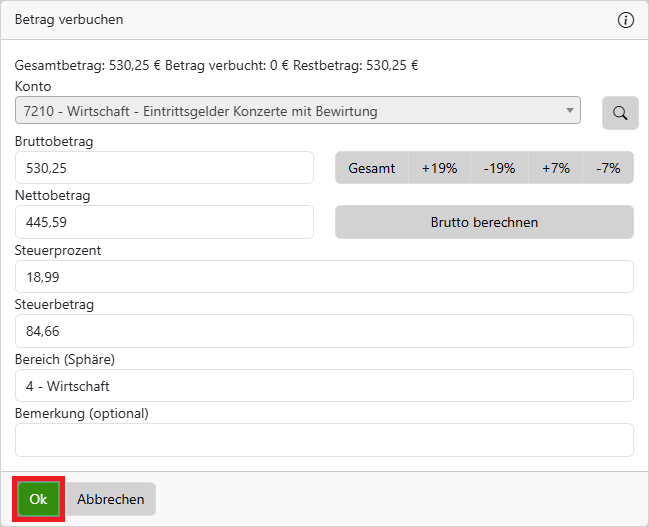Confirm the booking with the Ok button
The width and height of the screenshot is (649, 527).
[39, 499]
